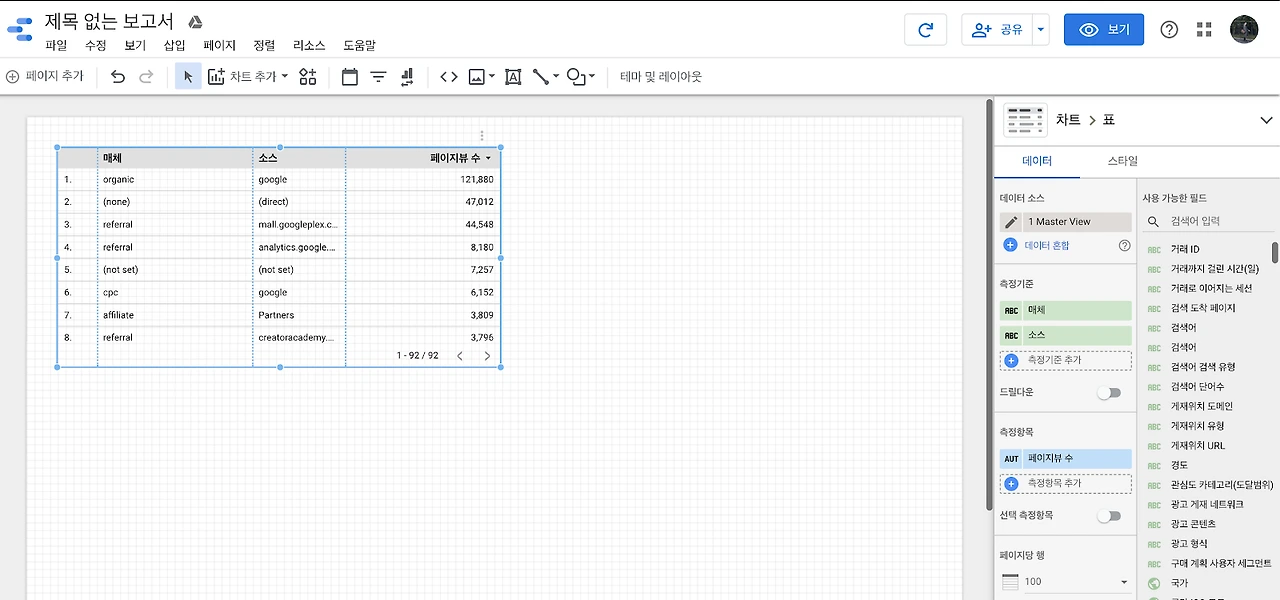
Task: Click the redo arrow
Action: (x=146, y=76)
